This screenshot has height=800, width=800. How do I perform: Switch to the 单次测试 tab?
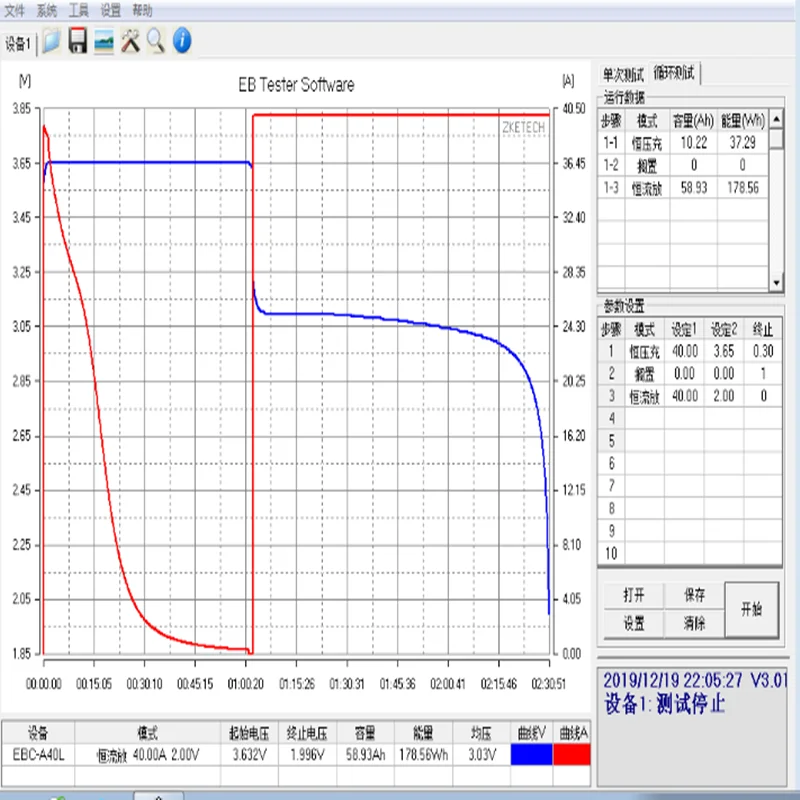(x=624, y=74)
